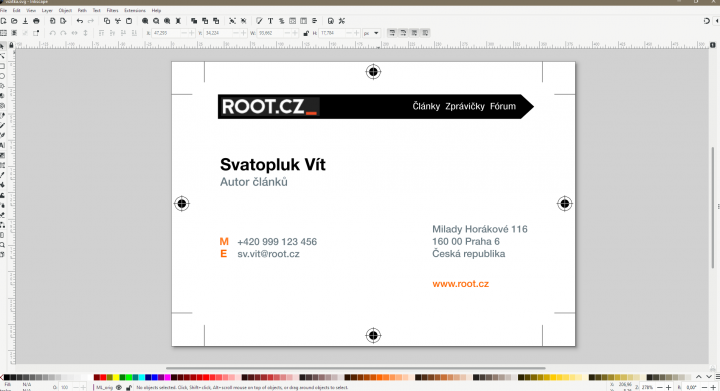Viewport: 720px width, 391px height.
Task: Open the Fill and Stroke dialog icon
Action: (x=259, y=21)
